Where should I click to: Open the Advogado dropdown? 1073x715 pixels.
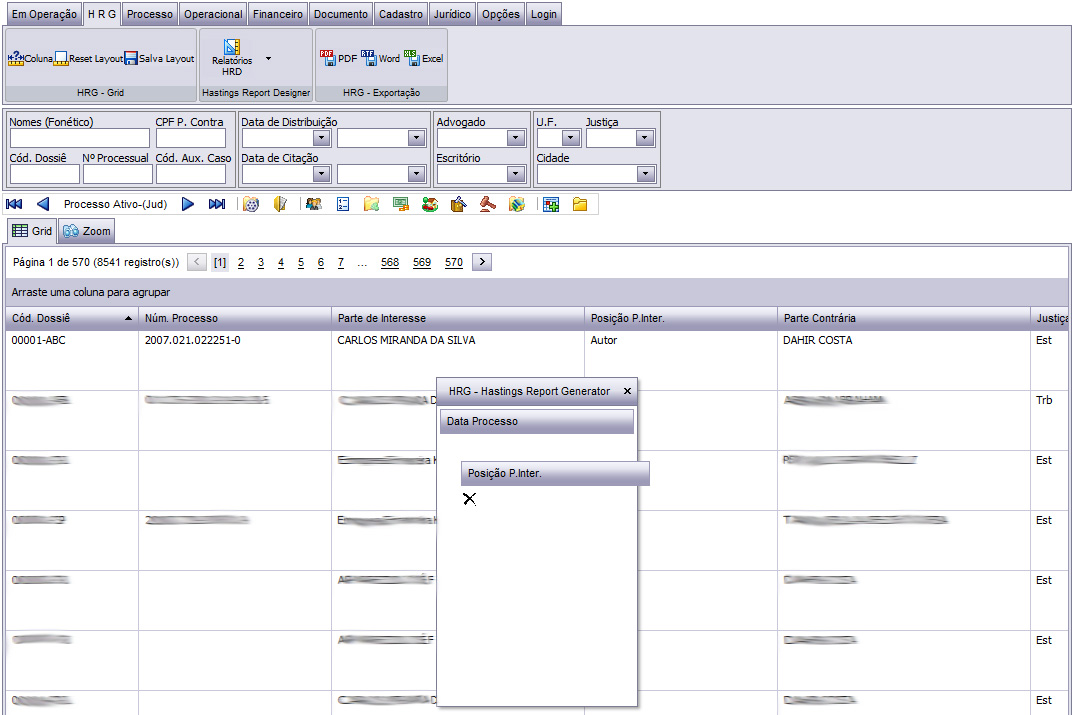tap(516, 138)
